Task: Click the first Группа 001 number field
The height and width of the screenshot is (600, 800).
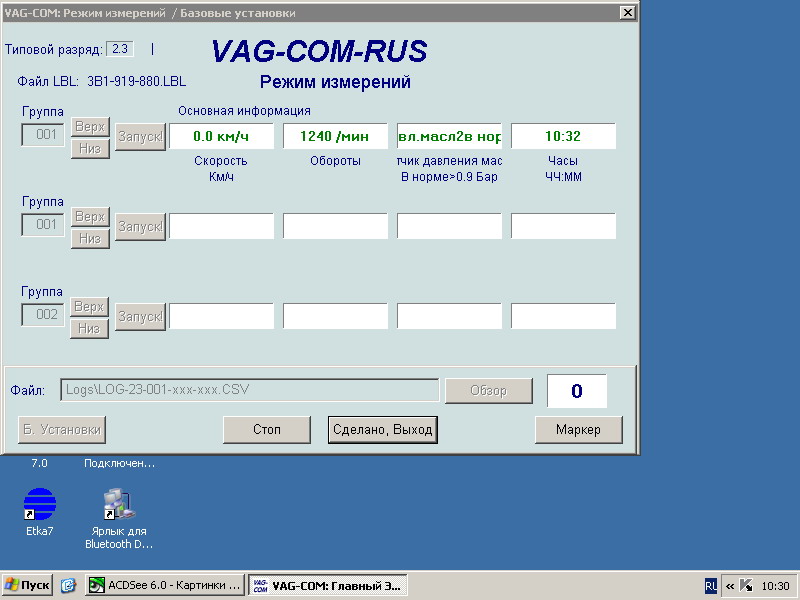Action: [x=43, y=135]
